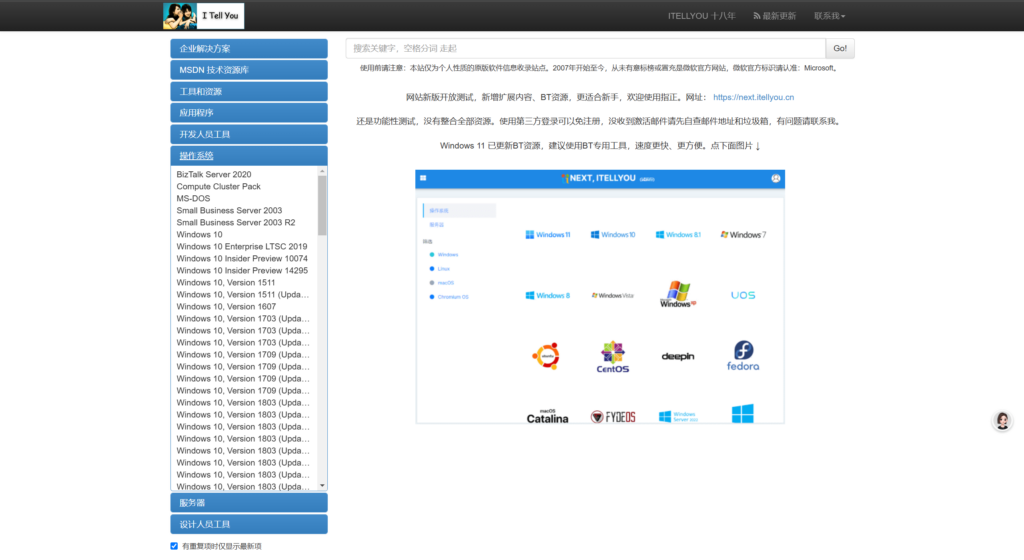Click the user icon in NEXT, ITELLYOU banner
This screenshot has height=560, width=1024.
(x=775, y=178)
